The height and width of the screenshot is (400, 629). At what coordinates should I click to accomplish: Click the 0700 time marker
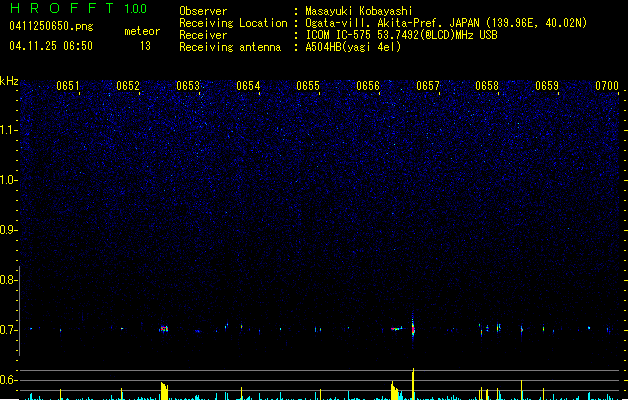(607, 86)
